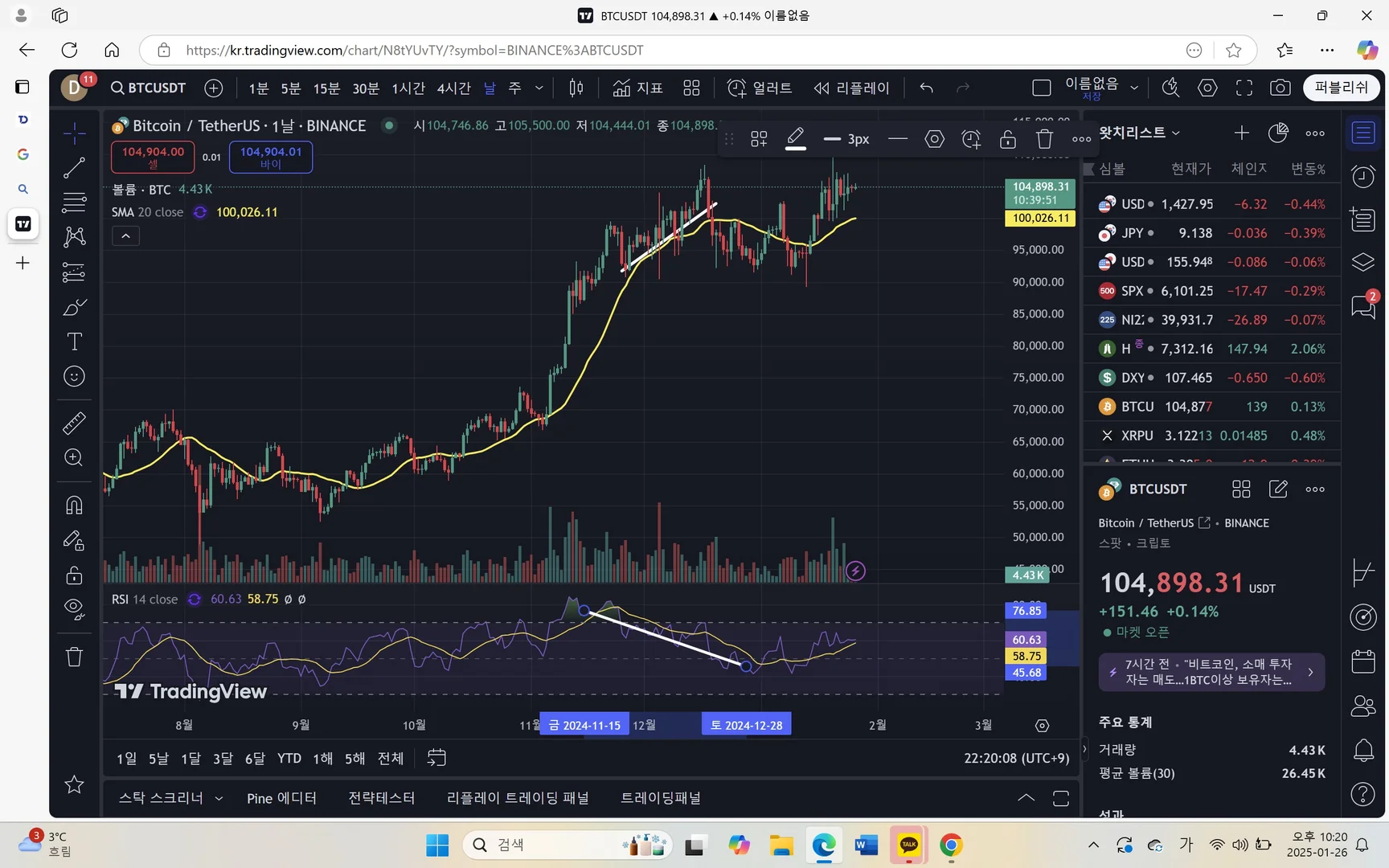Enter fullscreen chart mode
Viewport: 1389px width, 868px height.
tap(1244, 88)
